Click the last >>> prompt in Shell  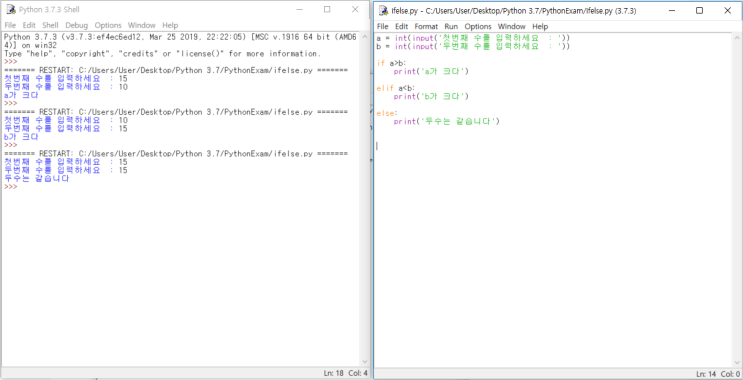pos(10,187)
